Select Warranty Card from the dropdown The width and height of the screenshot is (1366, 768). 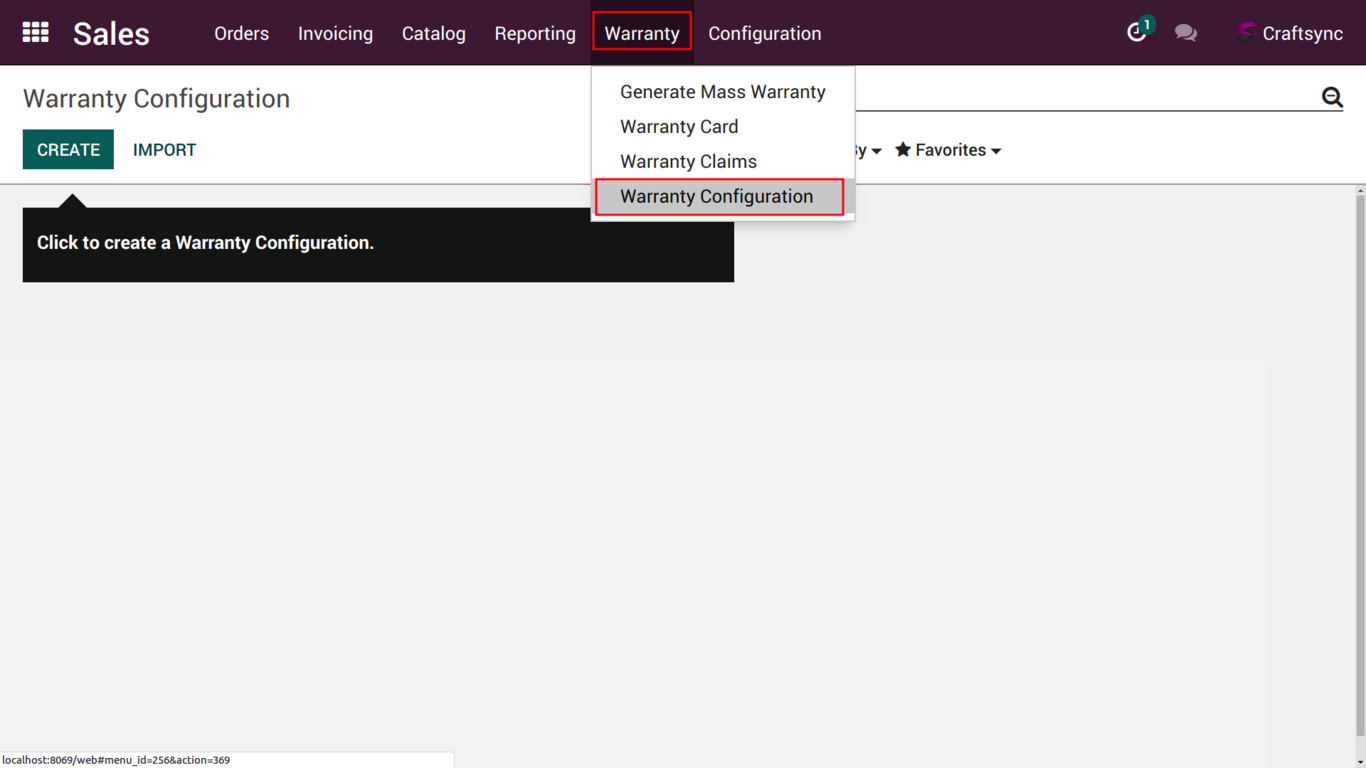click(x=679, y=127)
